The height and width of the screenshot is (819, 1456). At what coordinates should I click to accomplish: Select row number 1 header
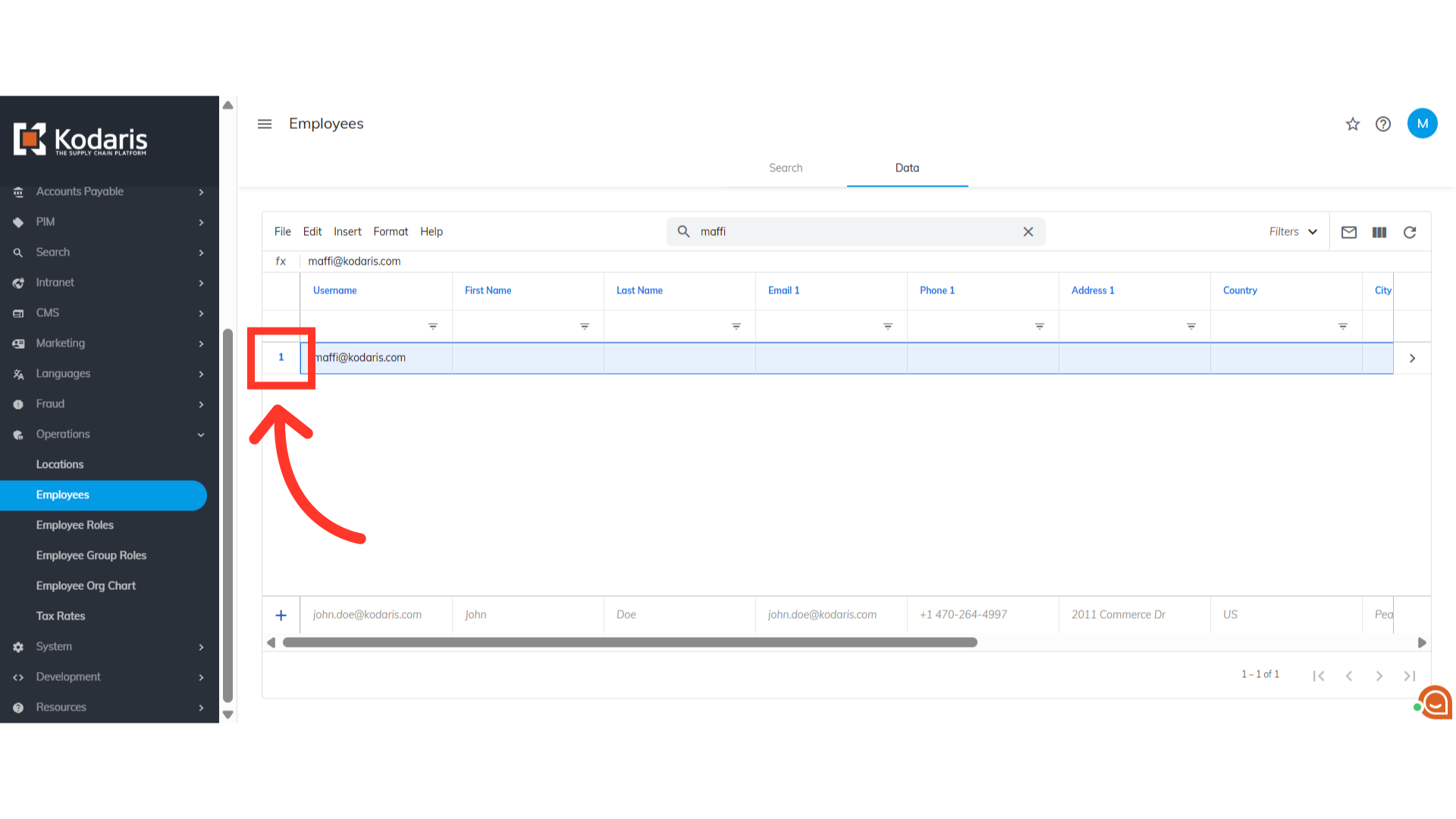[281, 357]
